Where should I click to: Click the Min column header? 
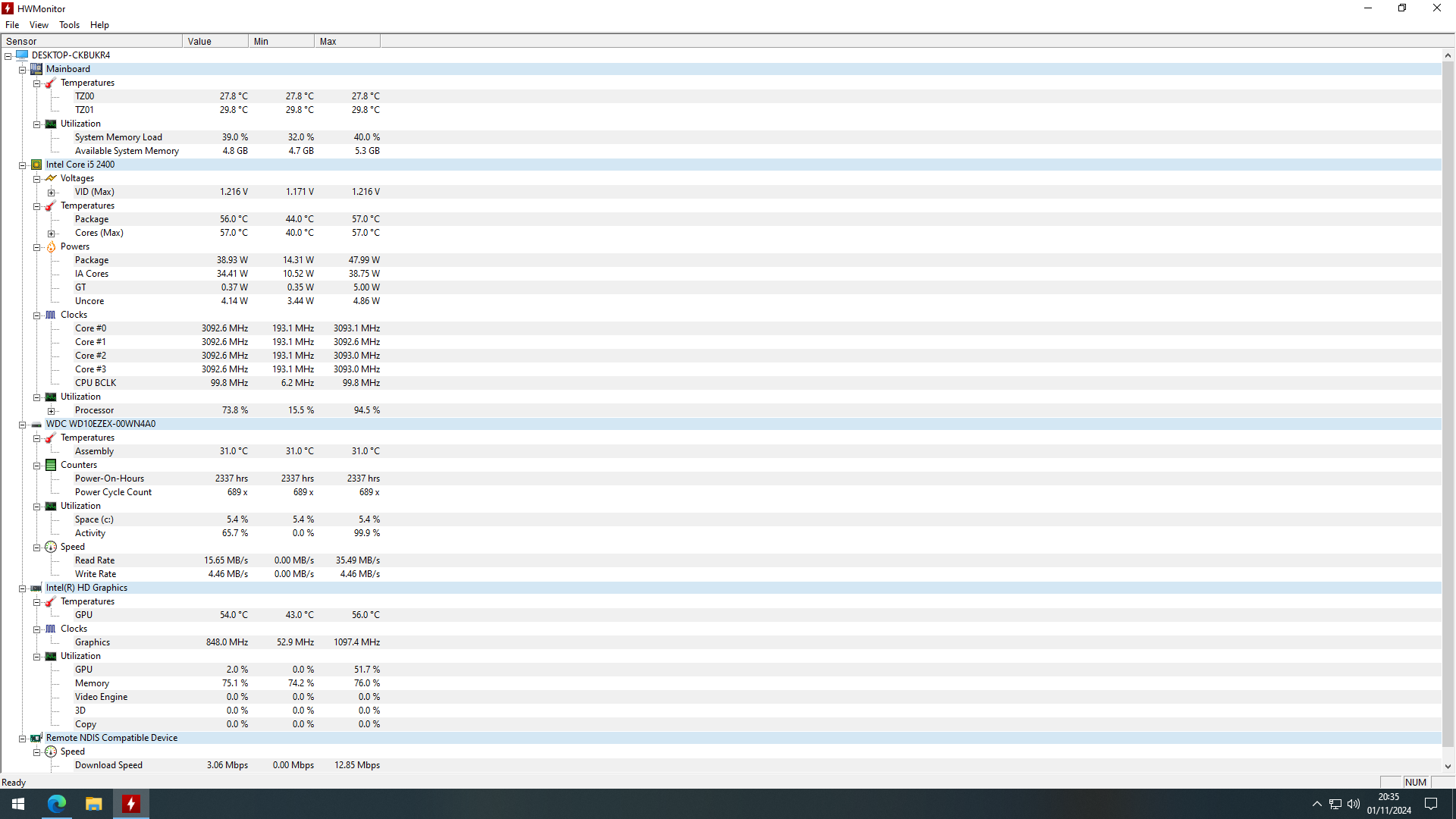(281, 42)
